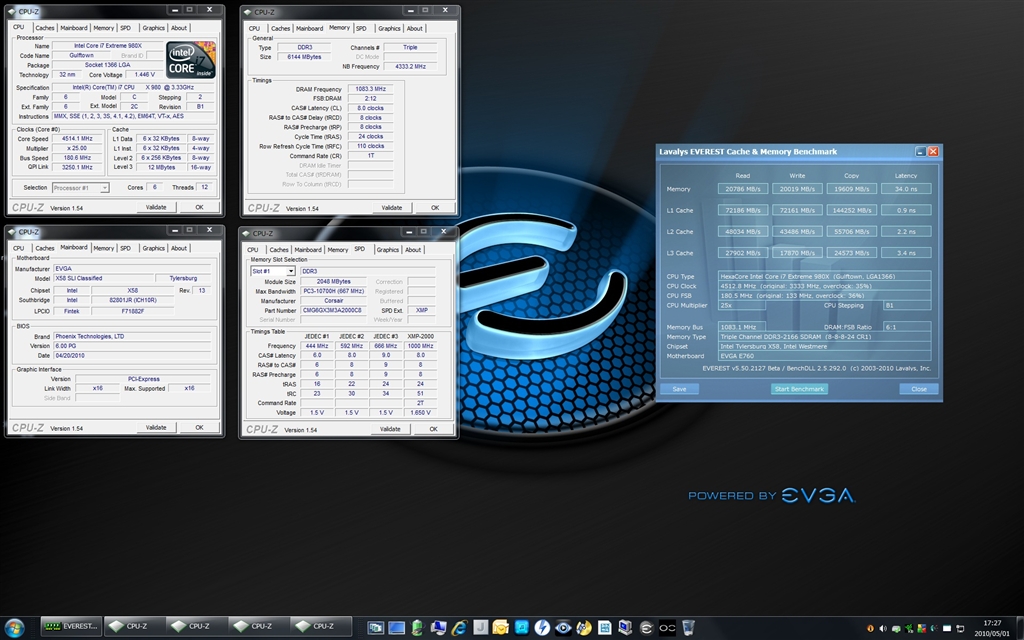The height and width of the screenshot is (640, 1024).
Task: Click the NB Frequency value 4333.2 MHz
Action: click(410, 67)
